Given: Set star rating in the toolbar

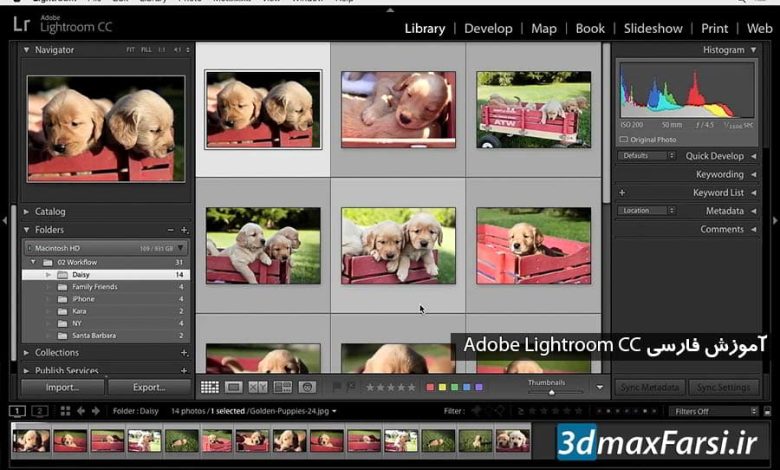Looking at the screenshot, I should coord(390,387).
